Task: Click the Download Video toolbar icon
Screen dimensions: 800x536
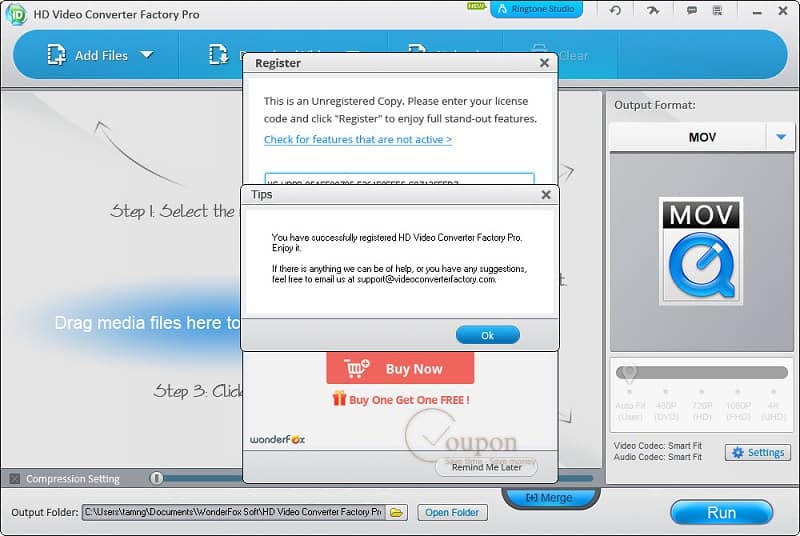Action: pyautogui.click(x=218, y=55)
